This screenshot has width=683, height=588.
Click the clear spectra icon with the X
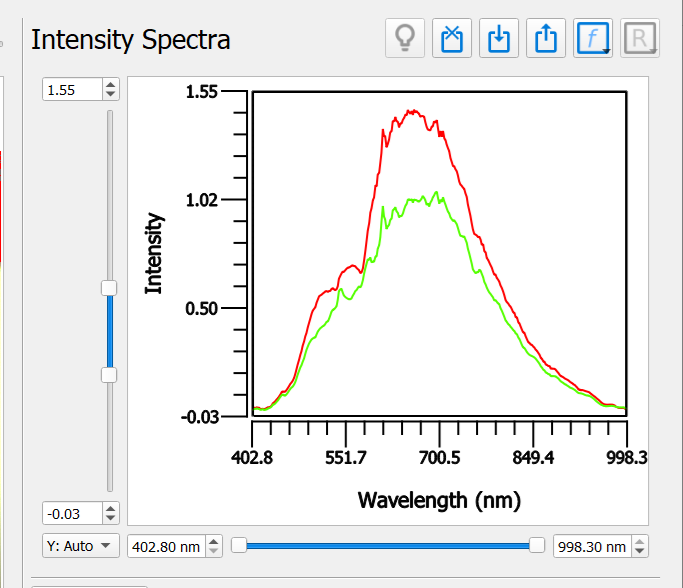point(452,39)
